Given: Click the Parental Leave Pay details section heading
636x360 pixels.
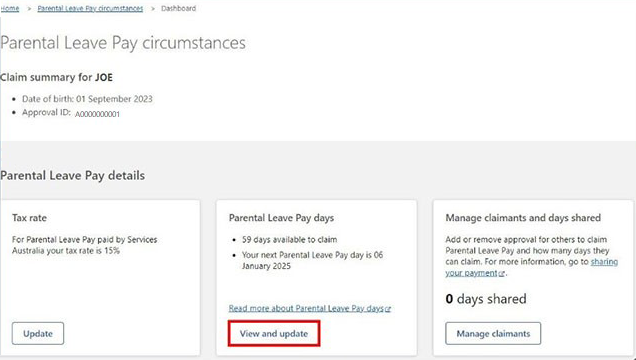Looking at the screenshot, I should [73, 176].
